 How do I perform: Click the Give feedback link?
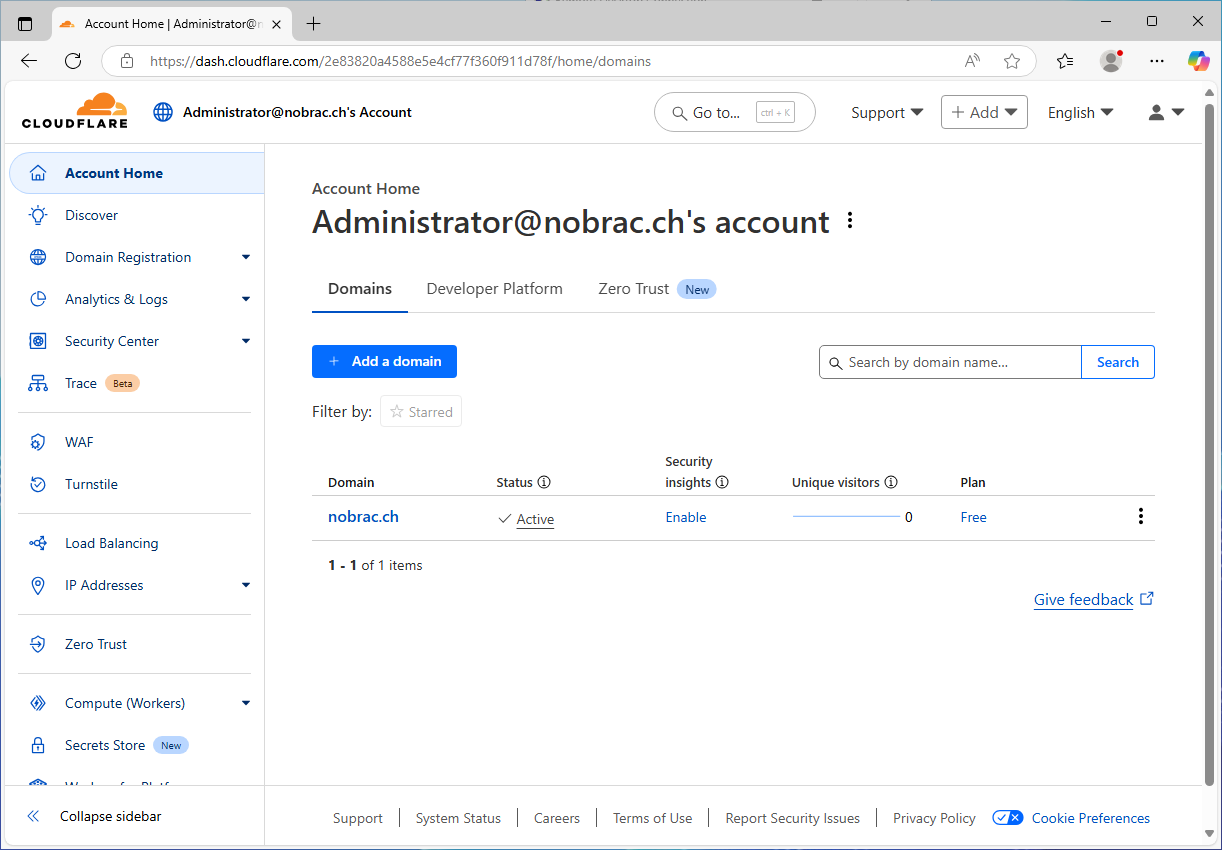[x=1094, y=600]
